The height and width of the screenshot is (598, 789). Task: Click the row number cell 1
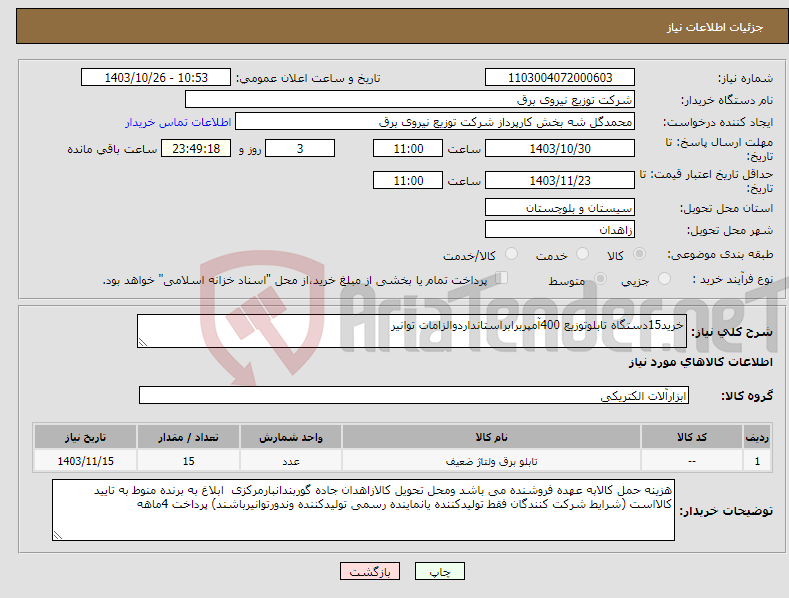(757, 461)
